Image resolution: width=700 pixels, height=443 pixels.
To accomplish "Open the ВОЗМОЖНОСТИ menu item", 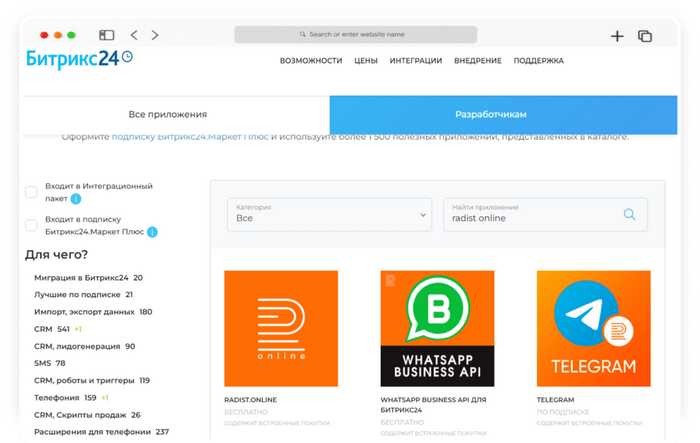I will [x=311, y=61].
